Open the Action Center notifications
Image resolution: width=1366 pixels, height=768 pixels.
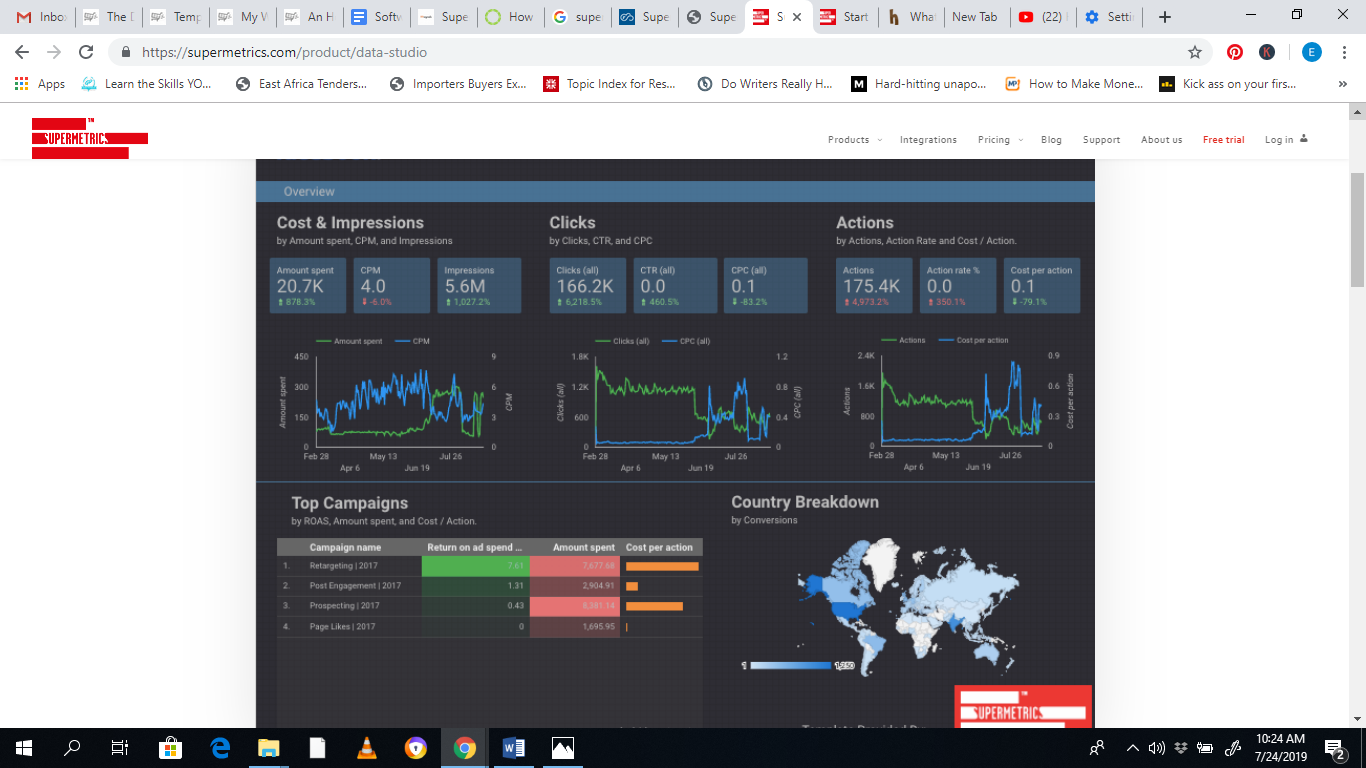click(1334, 748)
